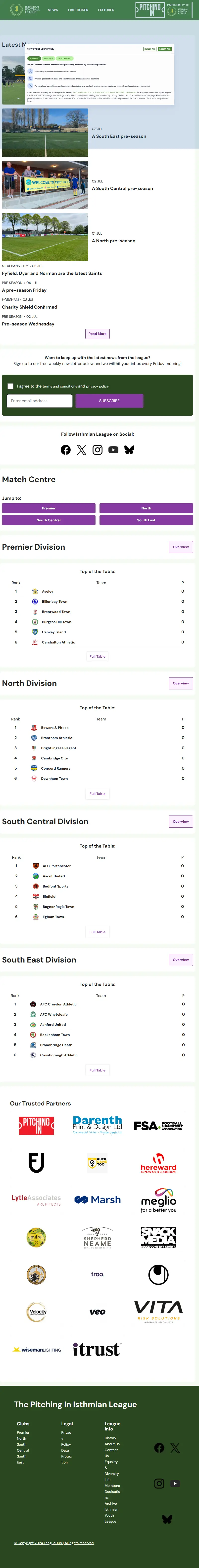The width and height of the screenshot is (199, 1568).
Task: Open the Fixtures menu item
Action: (x=106, y=10)
